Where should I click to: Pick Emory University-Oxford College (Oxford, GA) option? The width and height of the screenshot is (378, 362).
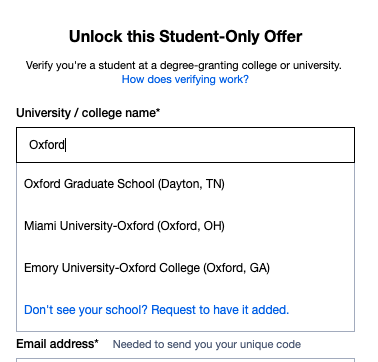tap(185, 268)
